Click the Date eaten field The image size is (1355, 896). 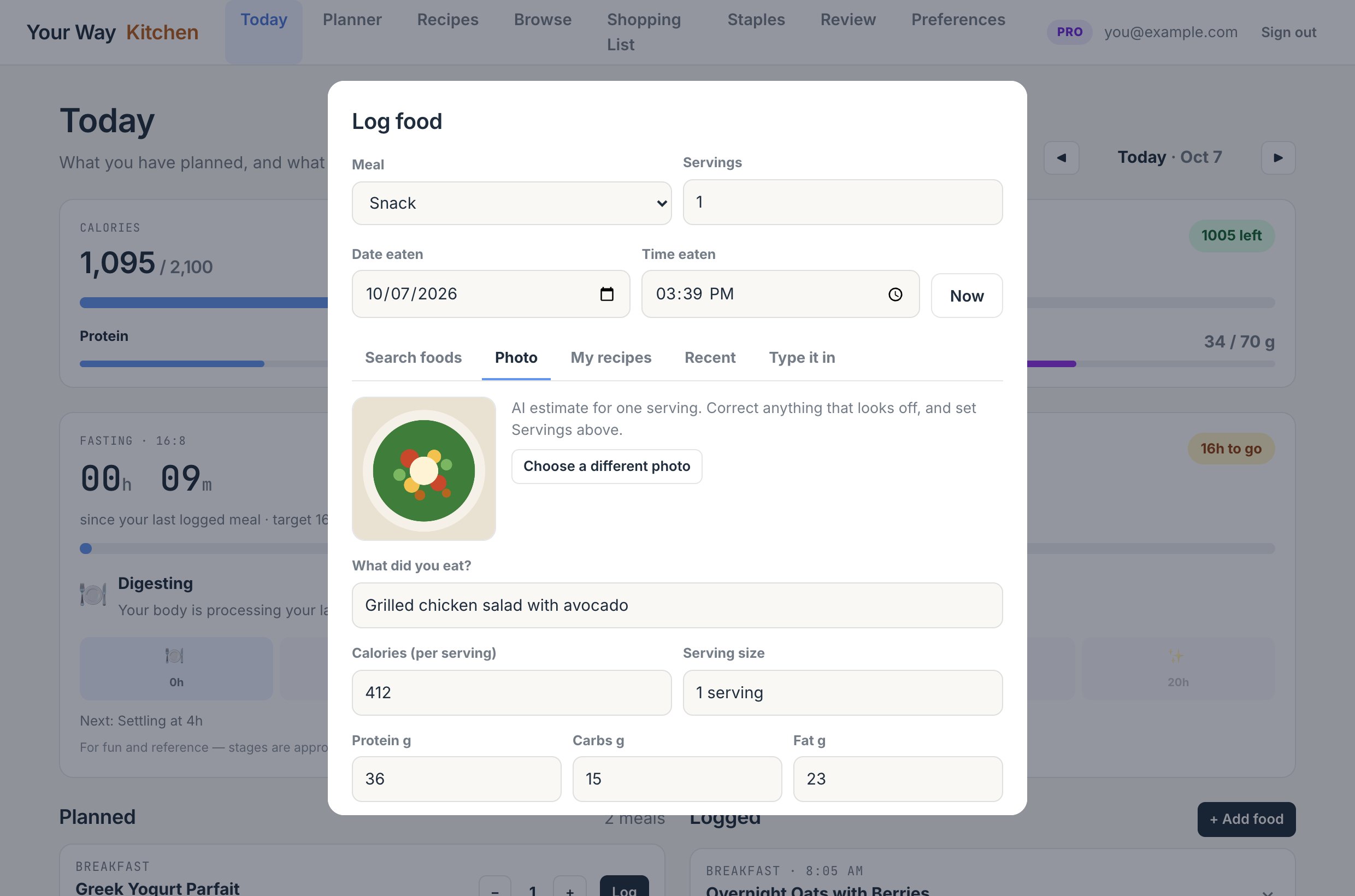click(491, 294)
